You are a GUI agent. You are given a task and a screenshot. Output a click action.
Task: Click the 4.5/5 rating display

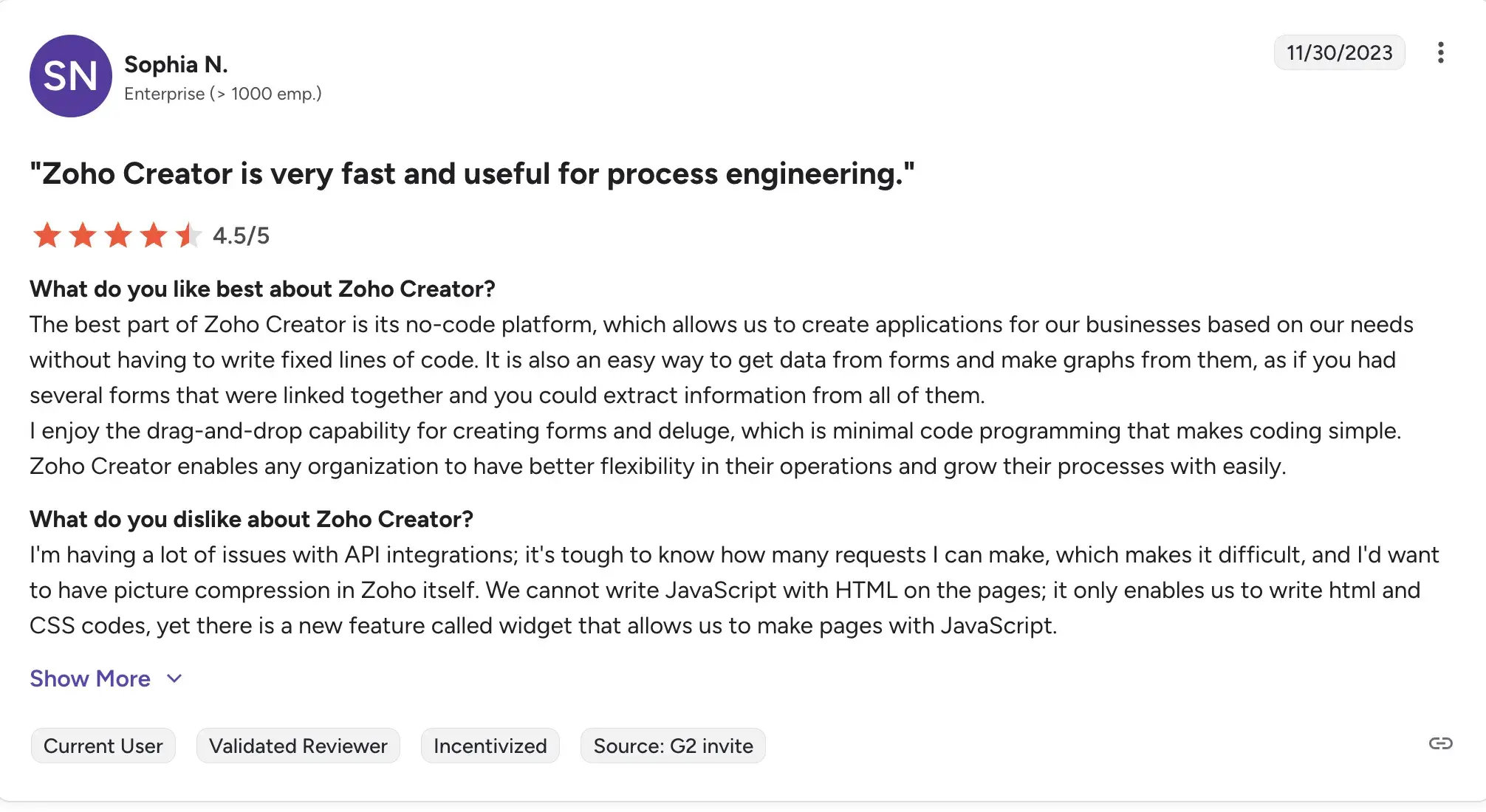tap(241, 235)
